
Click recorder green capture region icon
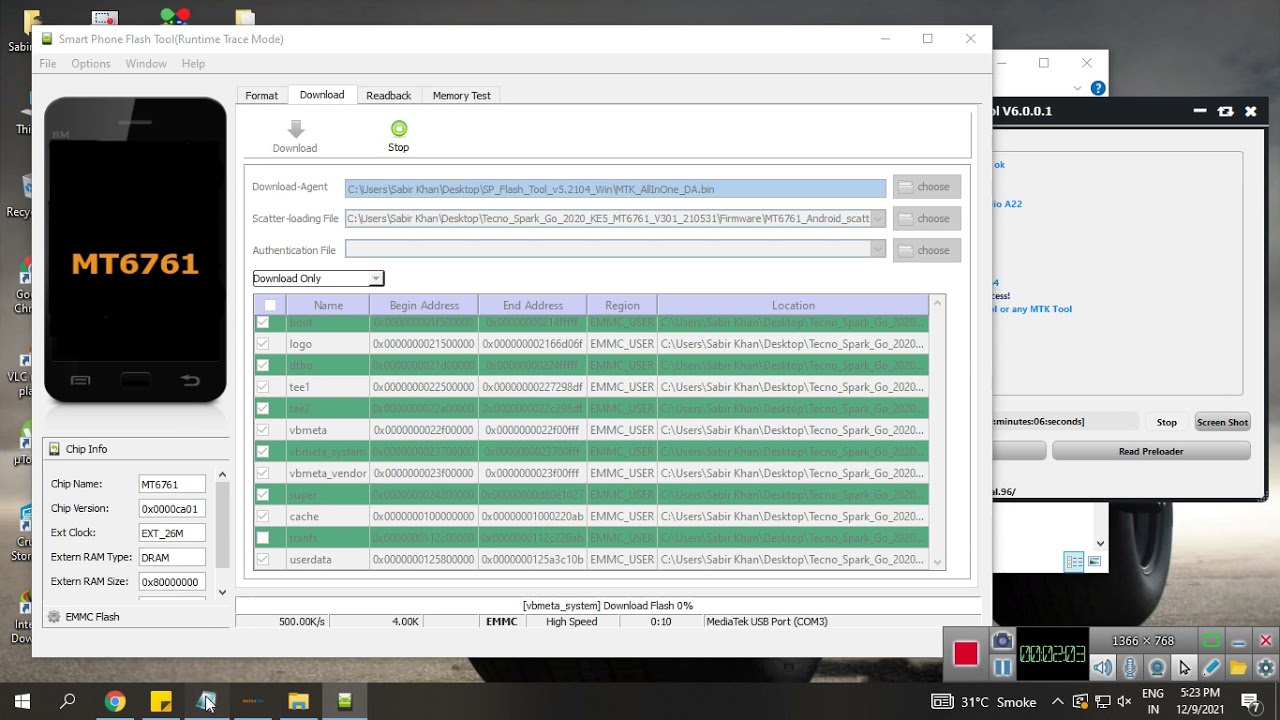(1211, 641)
